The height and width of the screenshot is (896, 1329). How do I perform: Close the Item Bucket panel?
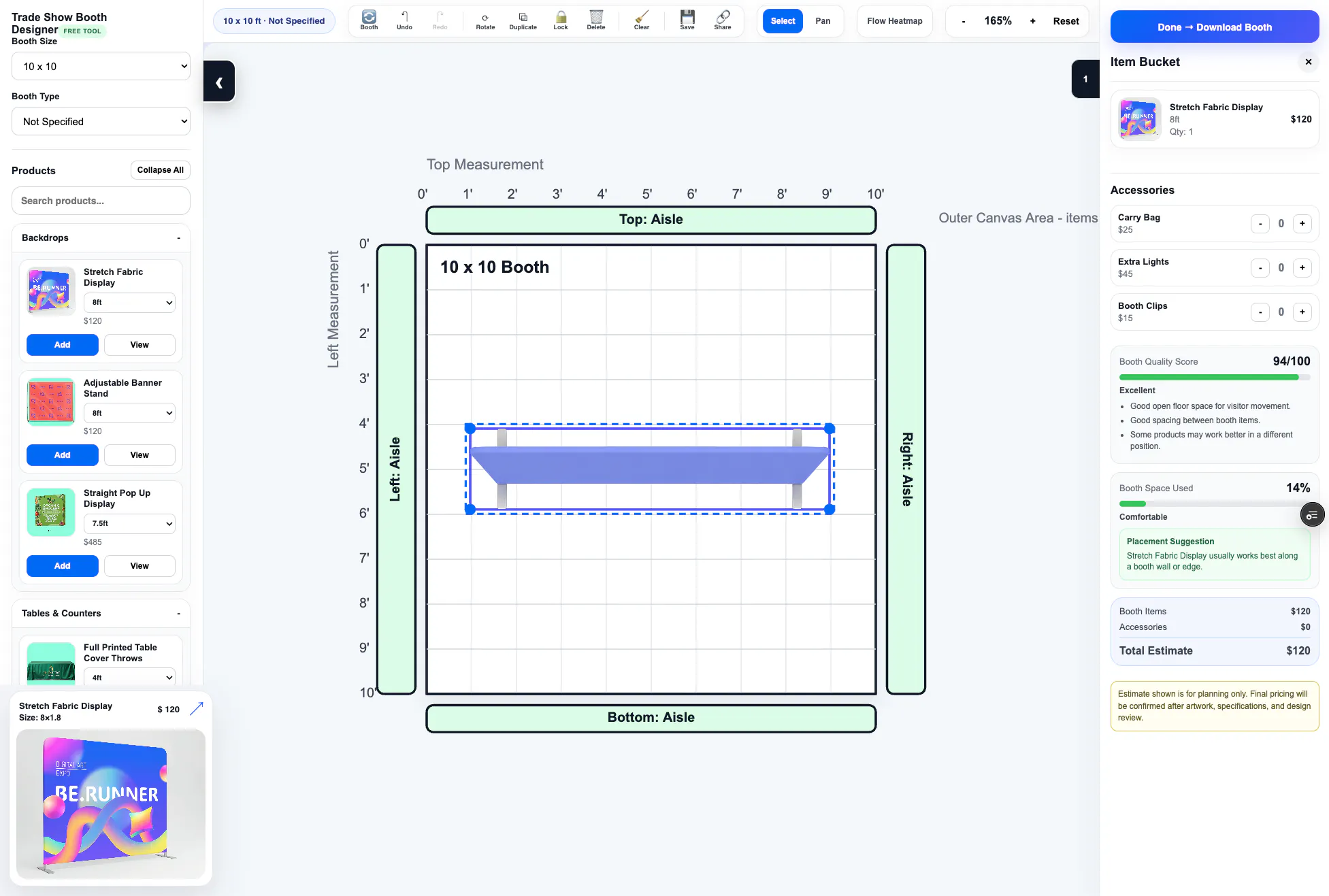coord(1308,62)
